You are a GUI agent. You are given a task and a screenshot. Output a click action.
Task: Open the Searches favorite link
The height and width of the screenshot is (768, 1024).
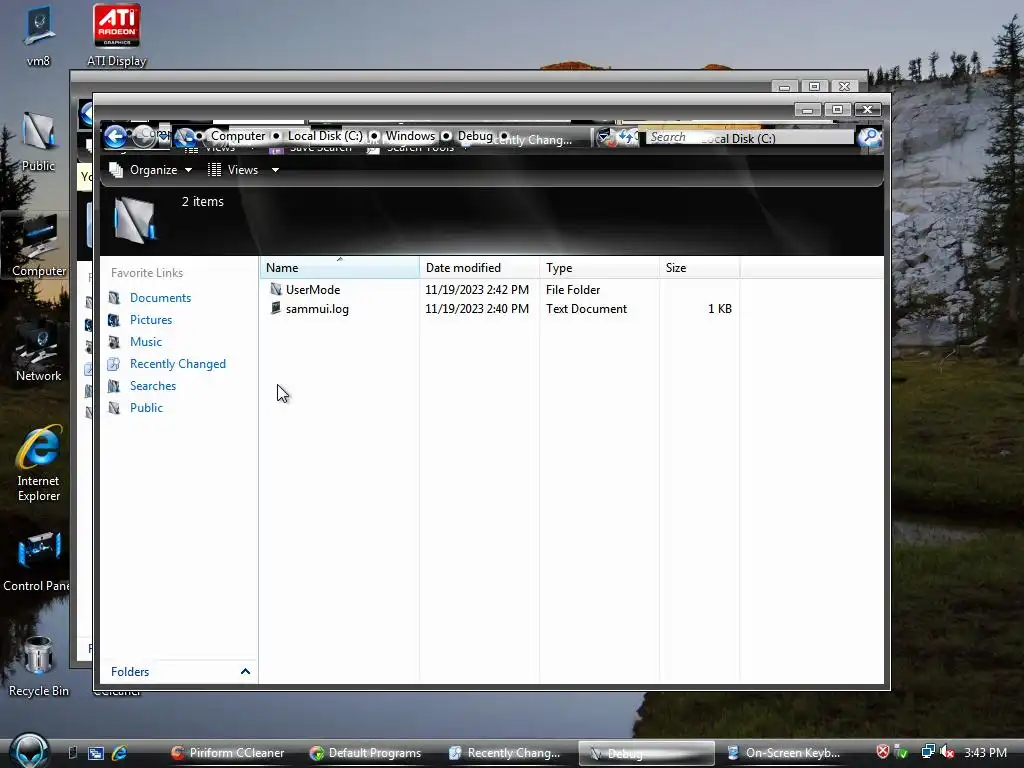(x=153, y=386)
